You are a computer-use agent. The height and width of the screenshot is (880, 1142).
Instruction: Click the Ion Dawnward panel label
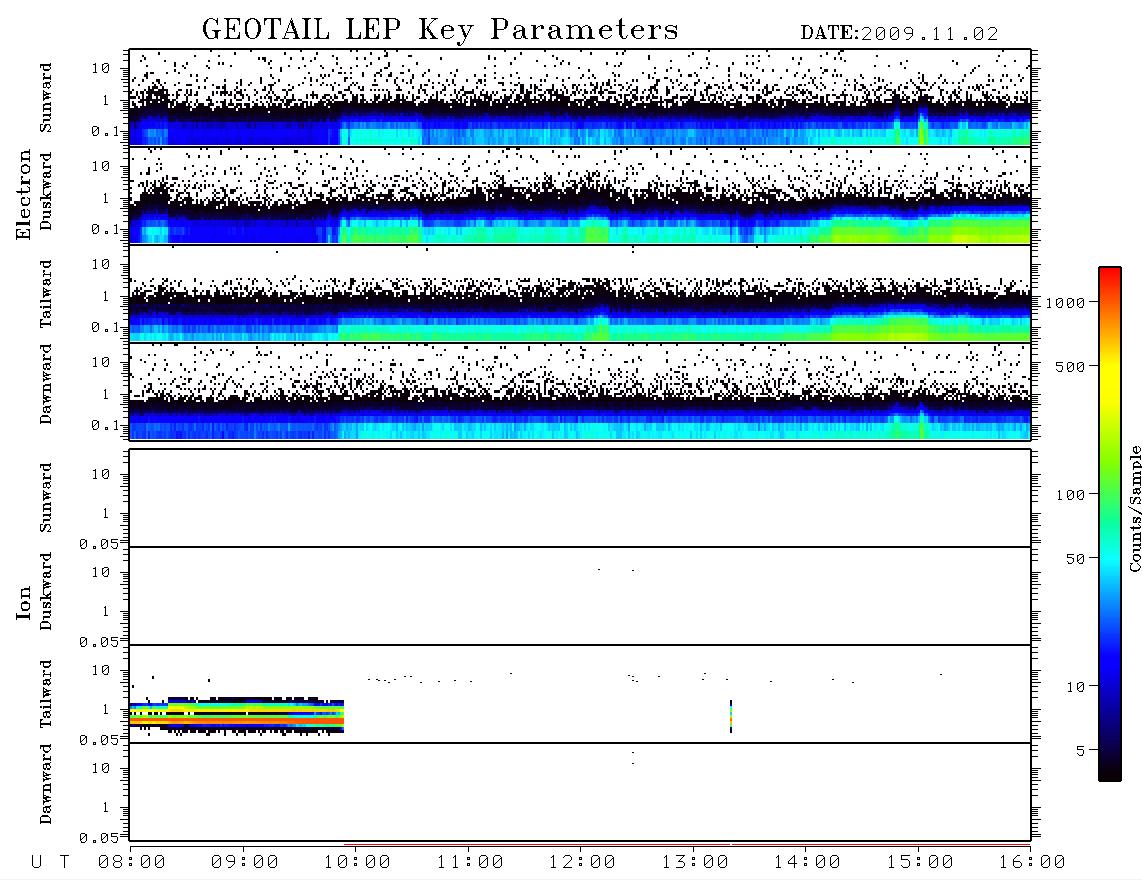pos(46,784)
